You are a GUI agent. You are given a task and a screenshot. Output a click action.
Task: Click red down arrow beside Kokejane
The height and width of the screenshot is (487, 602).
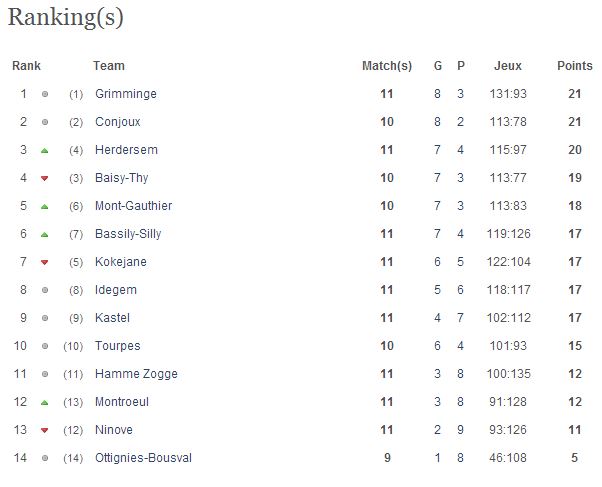(x=45, y=262)
